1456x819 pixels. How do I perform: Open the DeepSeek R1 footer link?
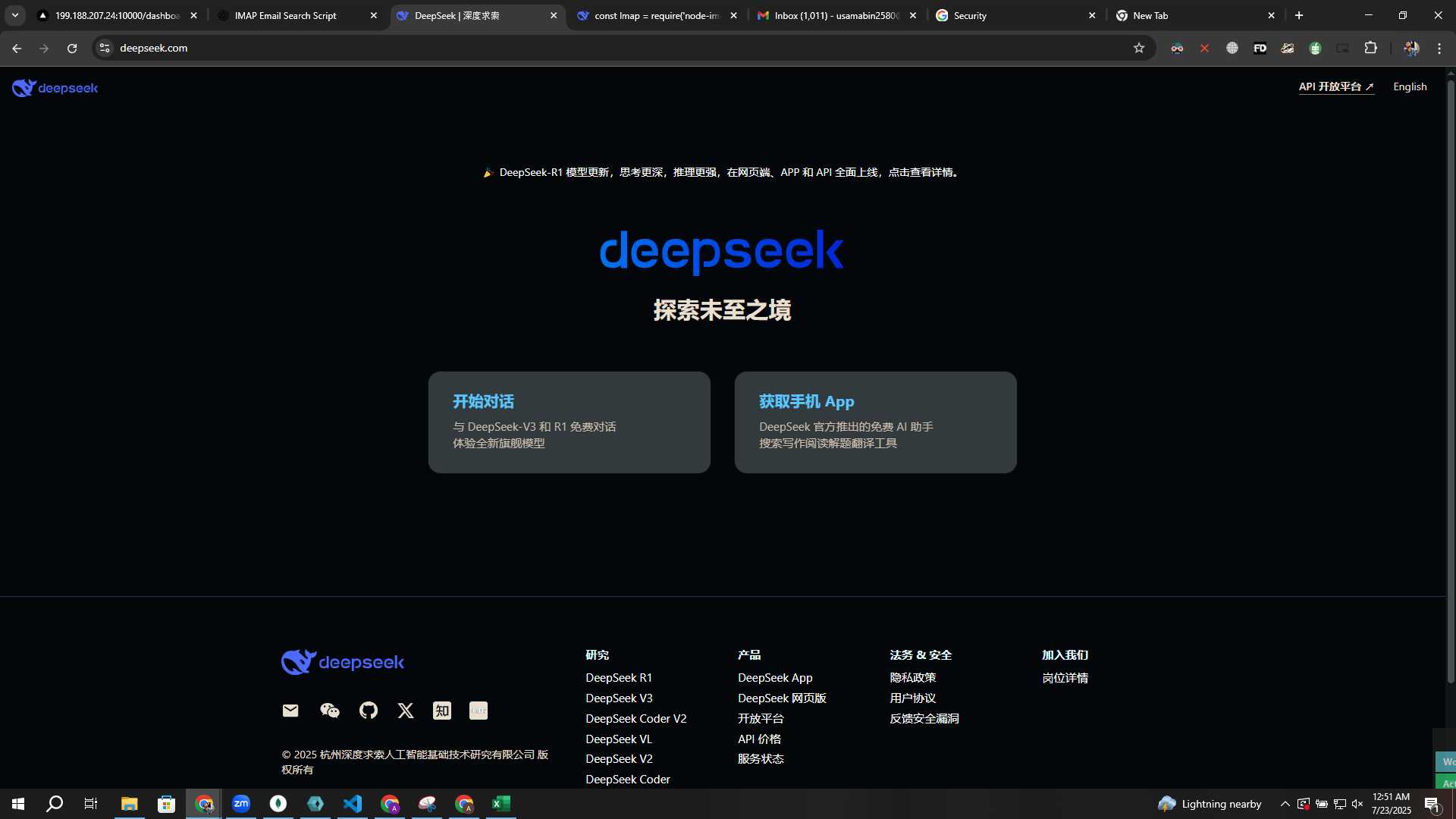point(619,678)
